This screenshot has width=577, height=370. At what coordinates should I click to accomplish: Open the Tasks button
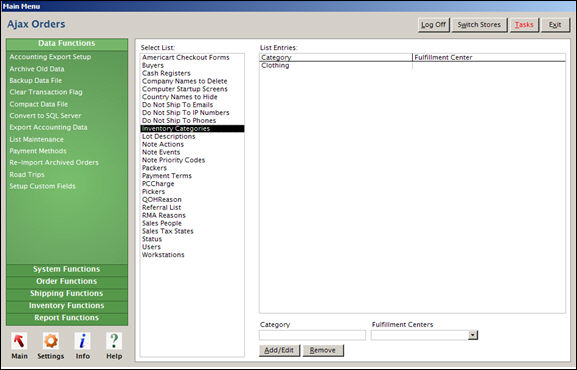point(524,25)
